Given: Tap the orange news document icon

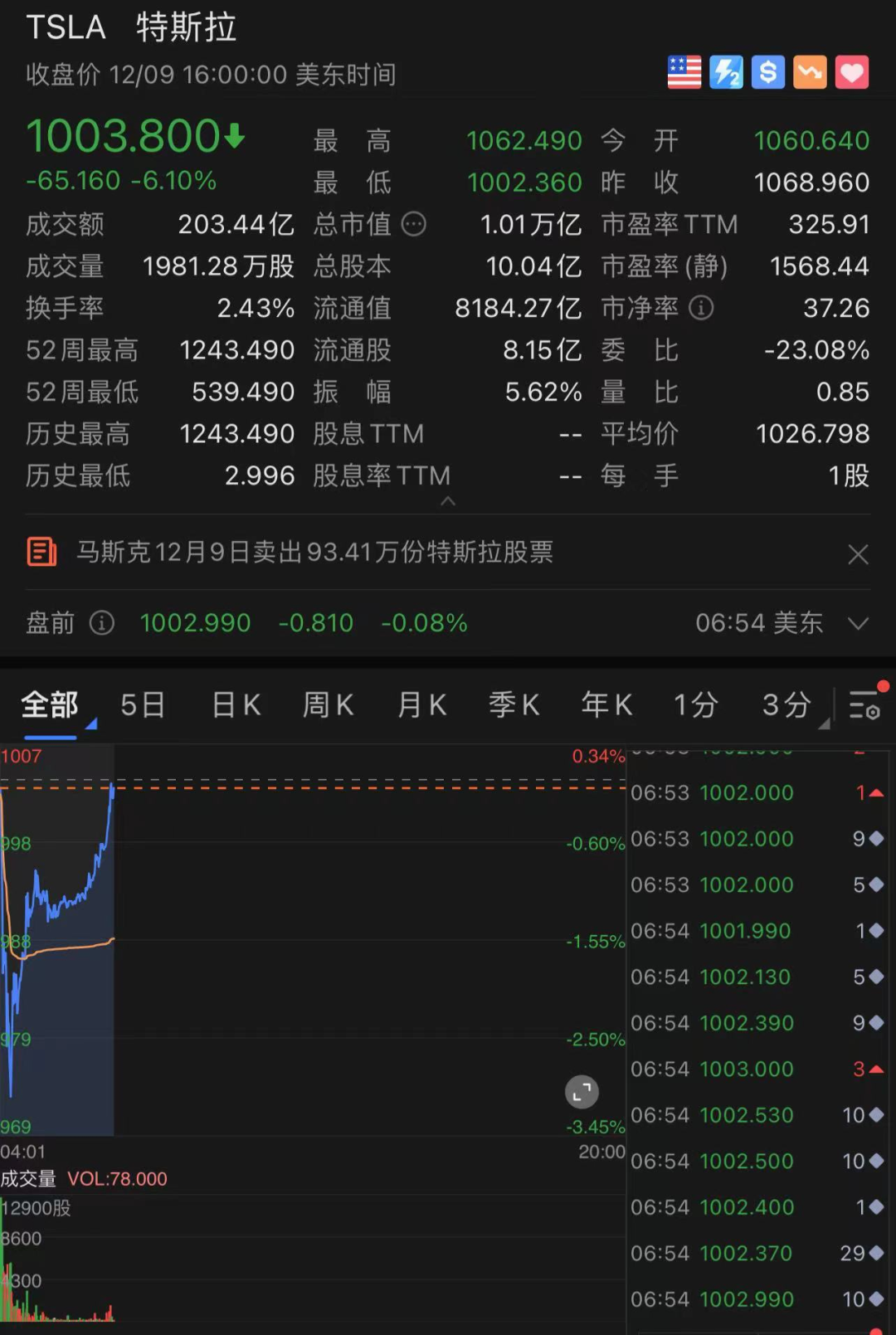Looking at the screenshot, I should point(41,552).
